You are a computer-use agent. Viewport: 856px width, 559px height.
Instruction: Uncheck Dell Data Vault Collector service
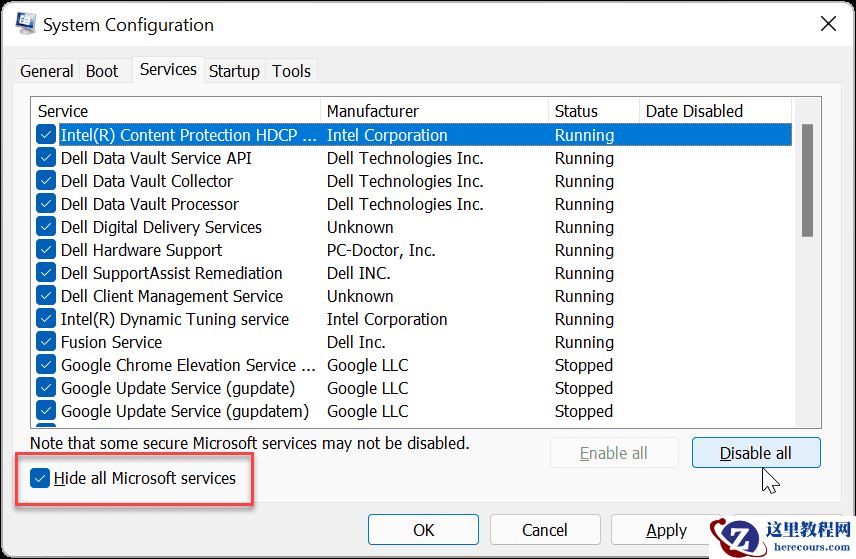46,181
